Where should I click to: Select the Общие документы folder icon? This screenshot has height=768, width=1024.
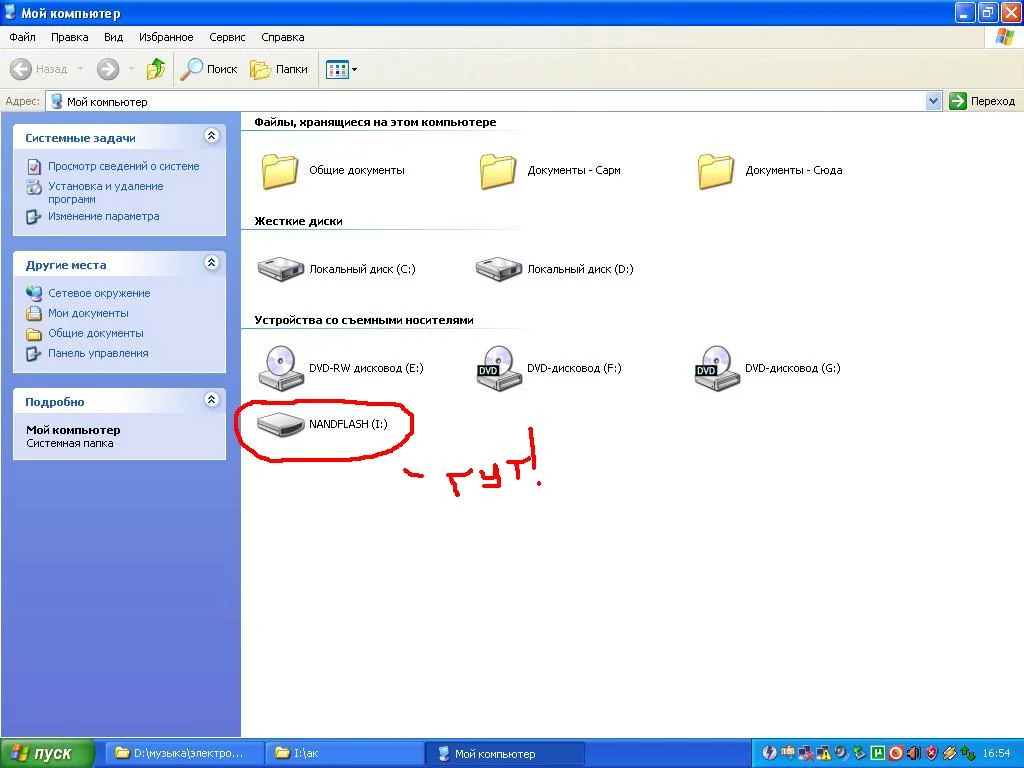pyautogui.click(x=280, y=171)
